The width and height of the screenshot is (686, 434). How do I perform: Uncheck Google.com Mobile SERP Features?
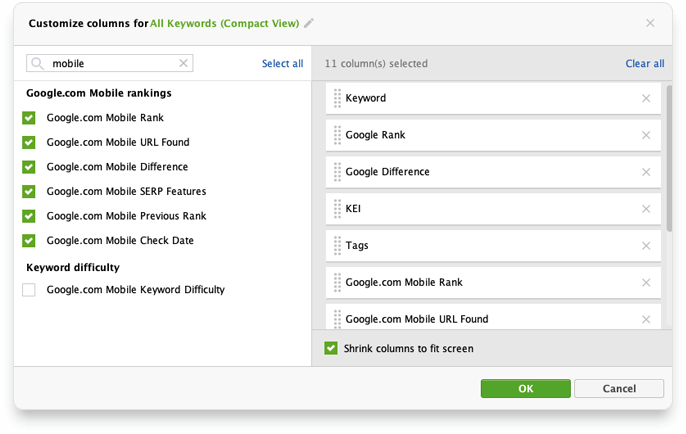pos(29,191)
